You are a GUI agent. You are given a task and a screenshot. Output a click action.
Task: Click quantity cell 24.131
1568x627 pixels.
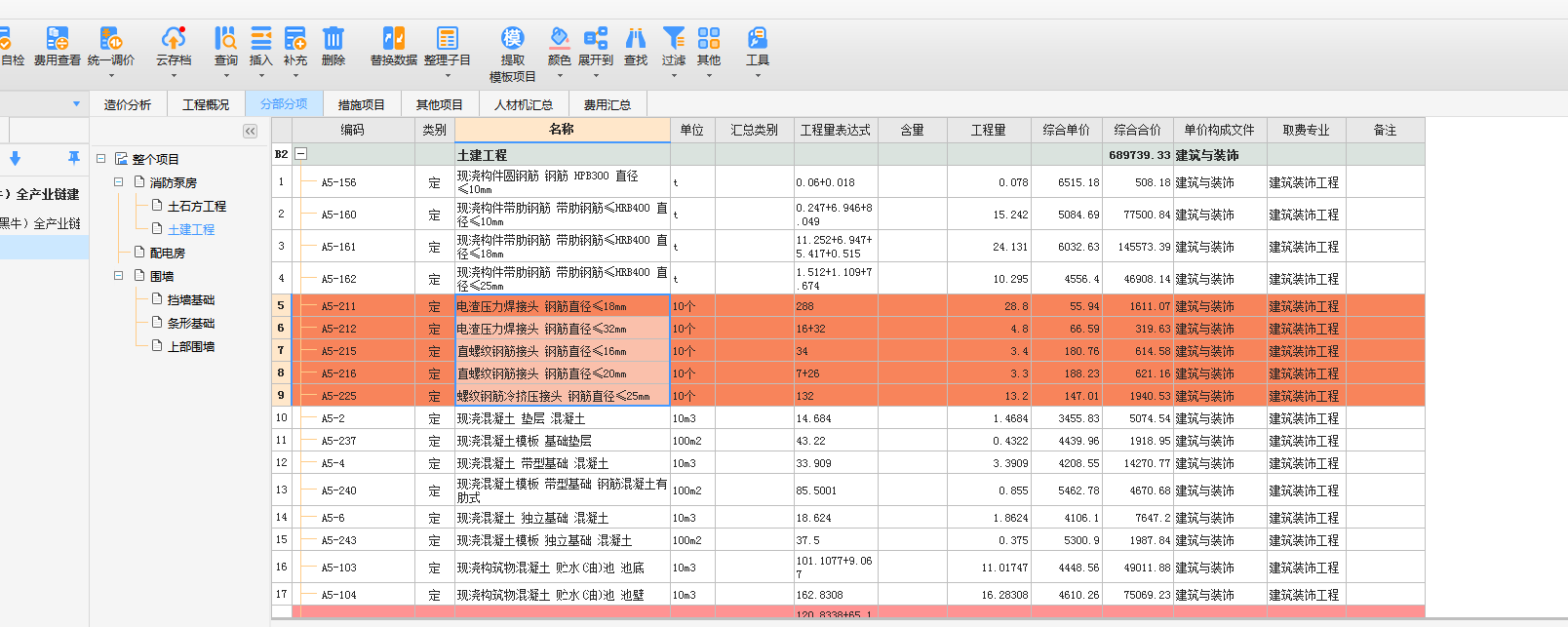click(x=989, y=247)
